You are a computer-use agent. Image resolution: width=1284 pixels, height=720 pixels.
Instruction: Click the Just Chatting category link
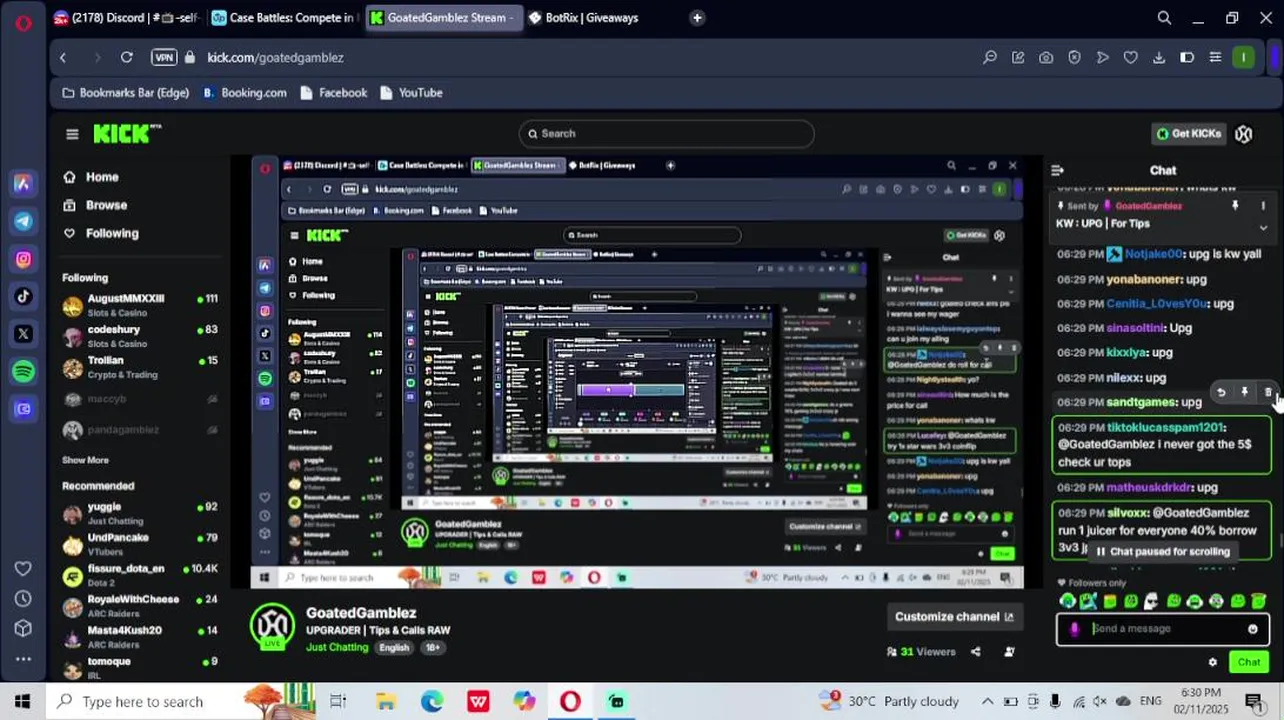[x=337, y=647]
